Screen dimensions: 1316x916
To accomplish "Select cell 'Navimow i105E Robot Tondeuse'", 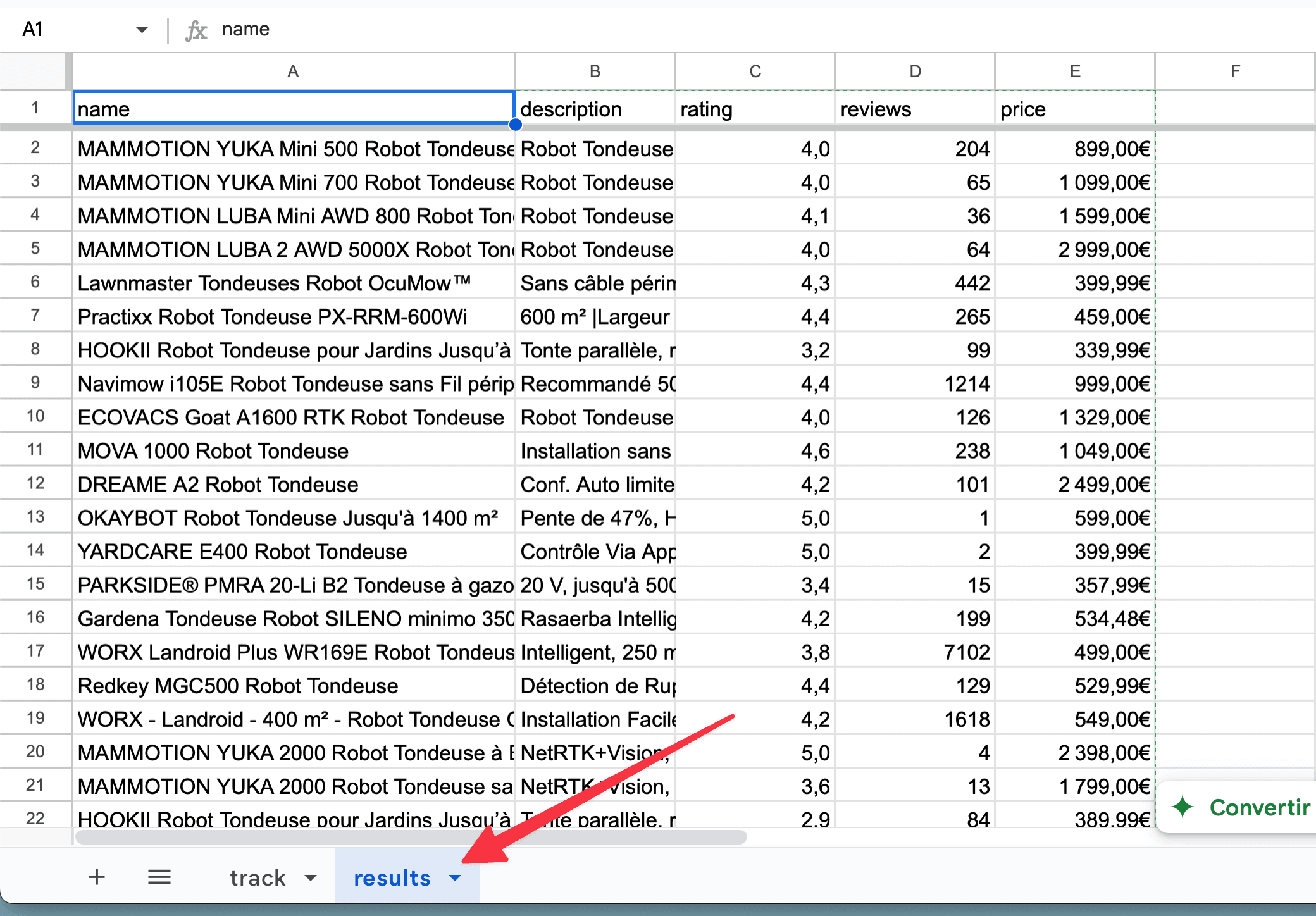I will [294, 383].
